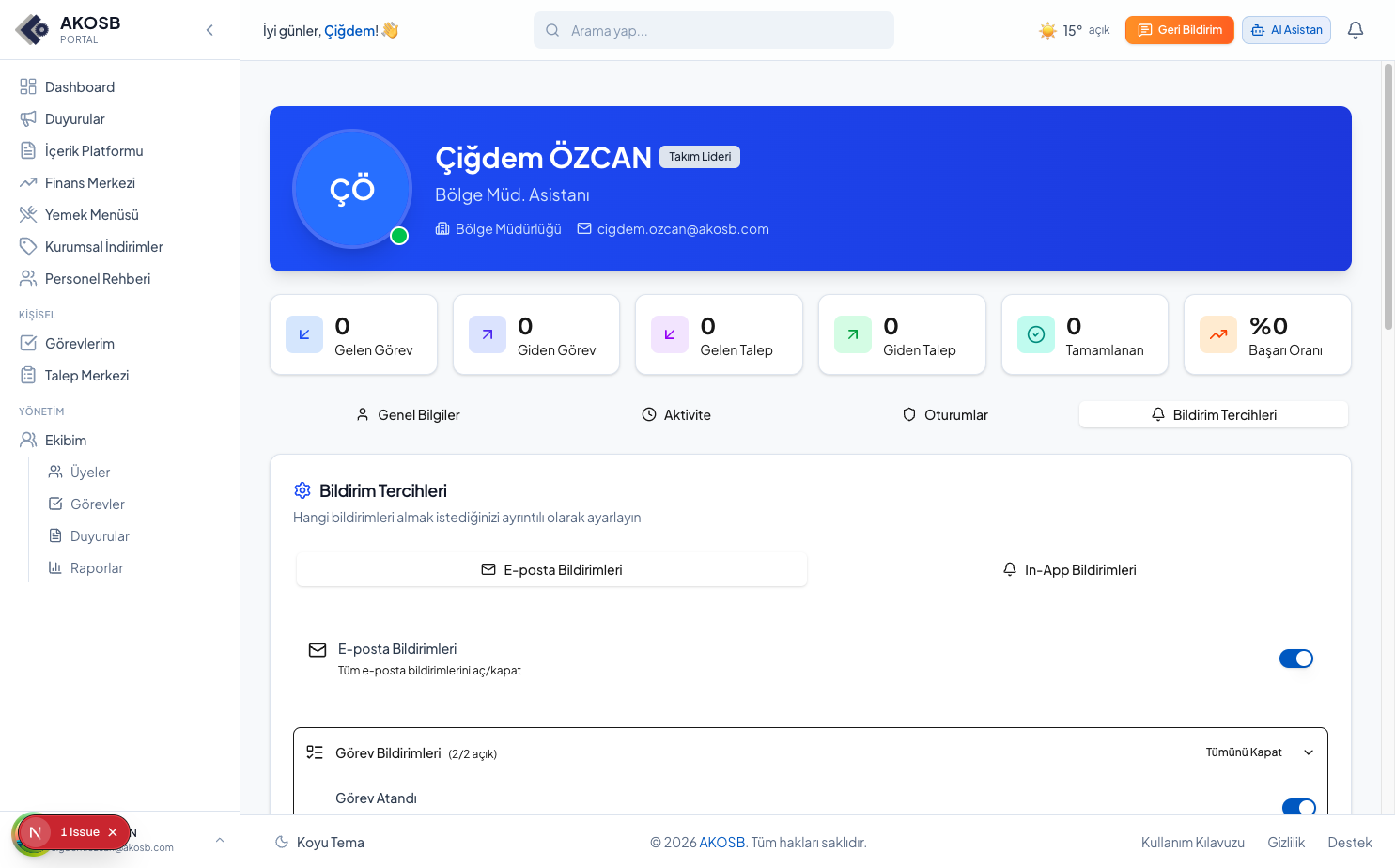The width and height of the screenshot is (1395, 868).
Task: Click the ÇÖ profile avatar
Action: coord(352,189)
